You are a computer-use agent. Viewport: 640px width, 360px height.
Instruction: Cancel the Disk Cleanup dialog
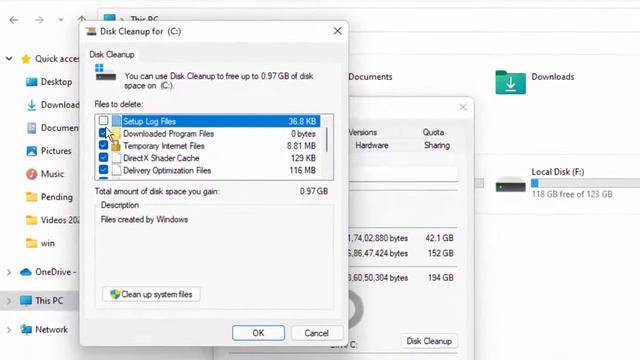coord(316,333)
